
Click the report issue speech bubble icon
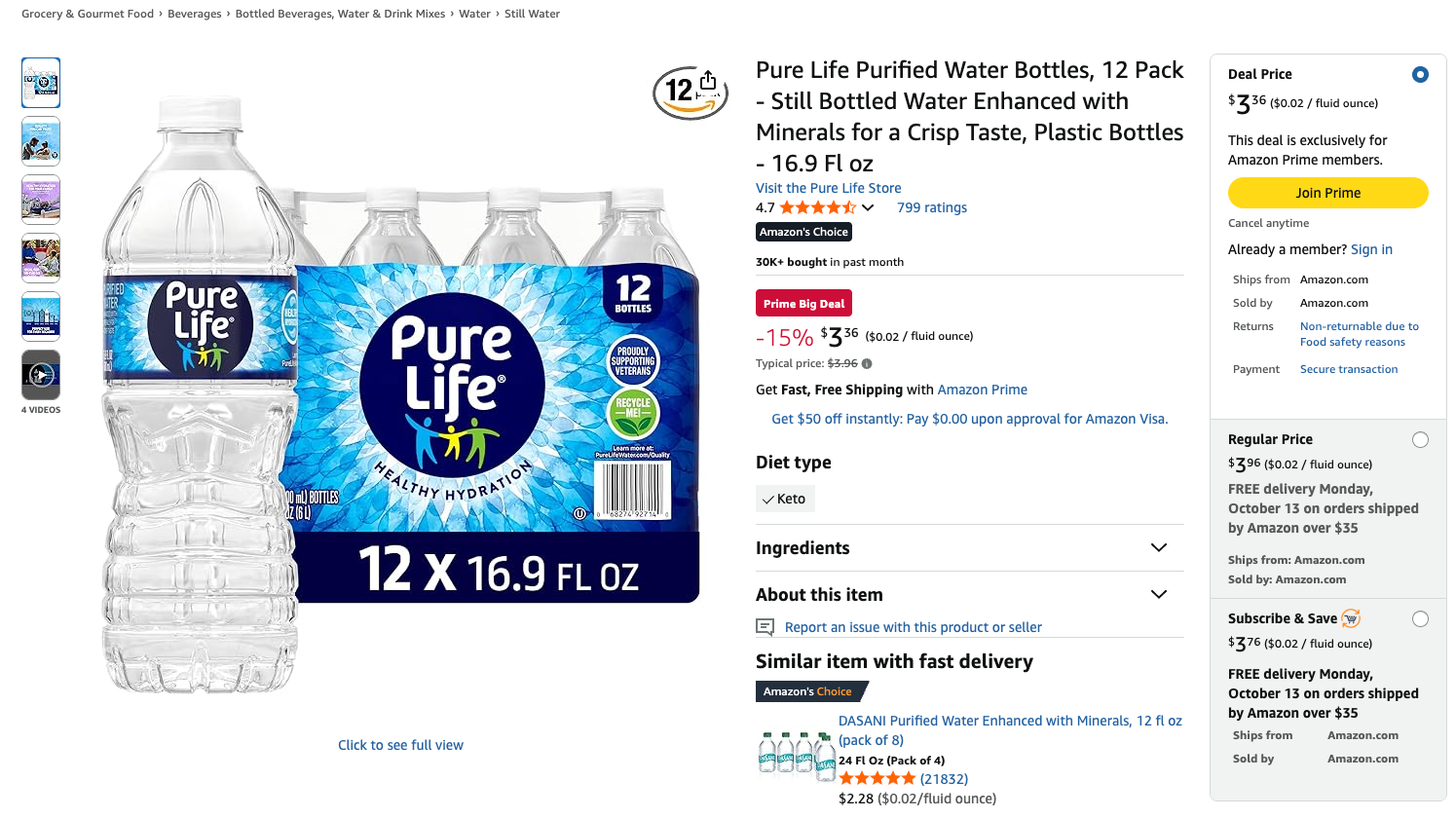click(x=765, y=627)
